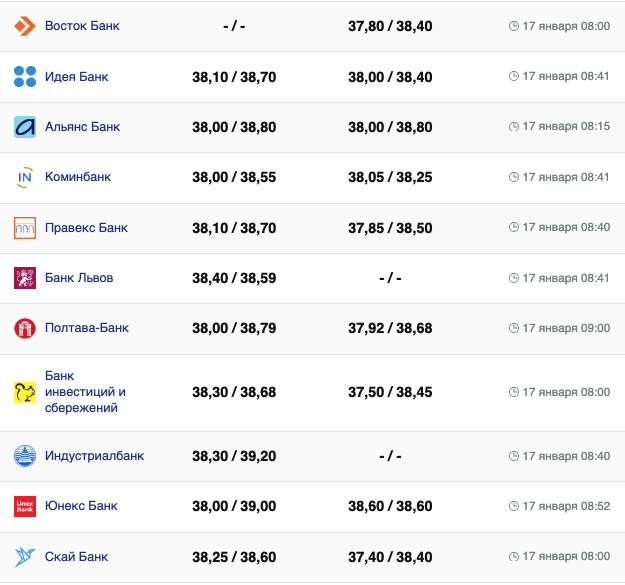The width and height of the screenshot is (625, 585).
Task: Click the Юнекс Банк red logo
Action: pos(25,506)
